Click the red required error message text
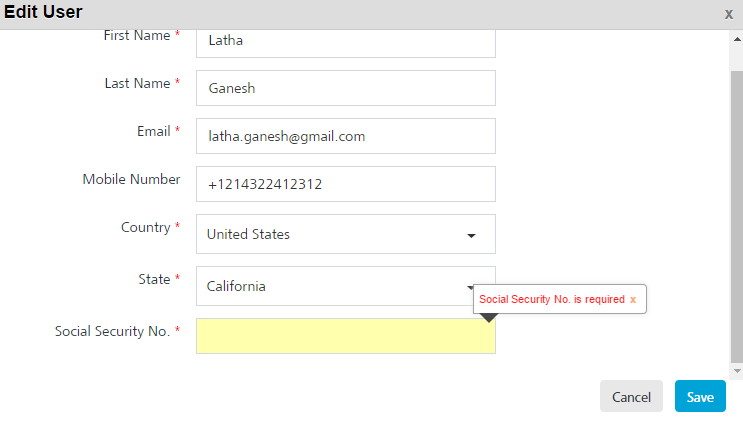Screen dimensions: 743x427 [552, 300]
